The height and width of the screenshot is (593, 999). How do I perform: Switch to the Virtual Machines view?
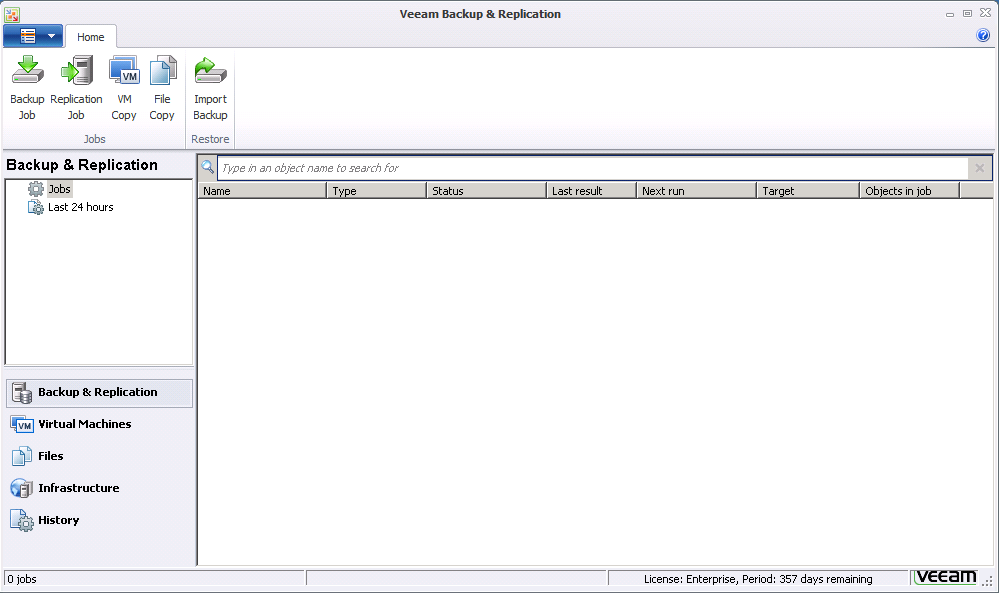[99, 424]
